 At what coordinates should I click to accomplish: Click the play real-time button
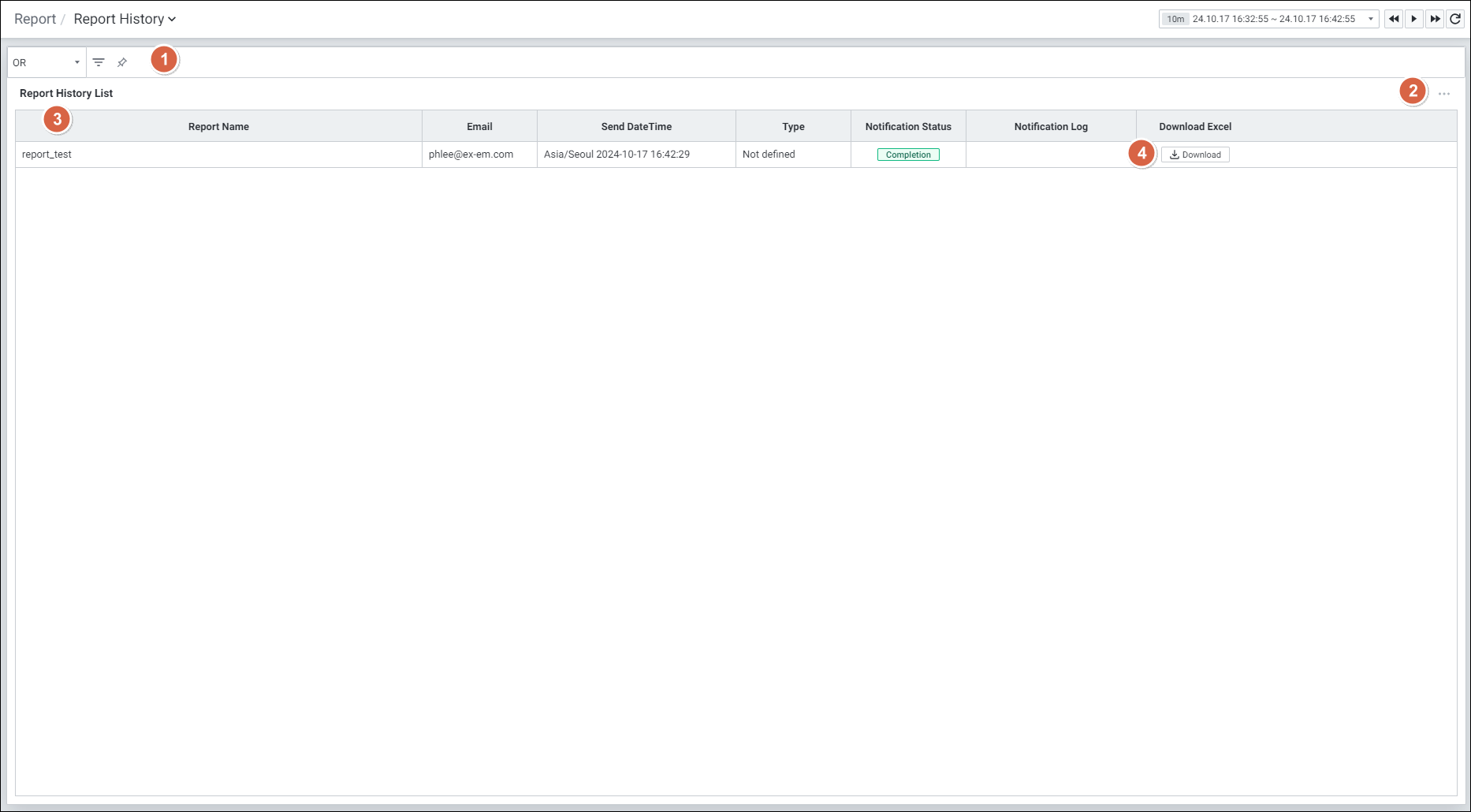tap(1414, 19)
